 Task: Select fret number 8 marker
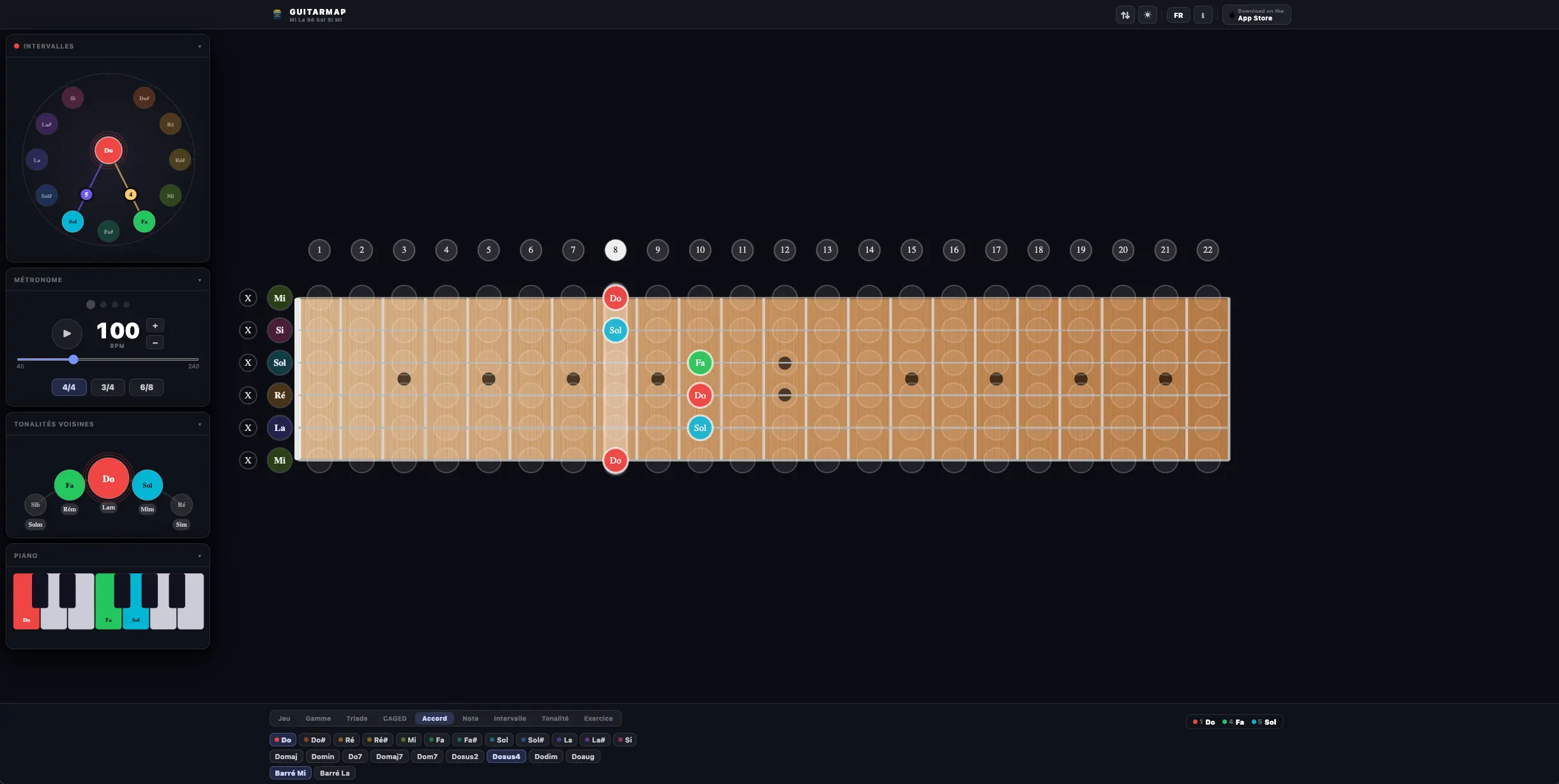(x=616, y=250)
